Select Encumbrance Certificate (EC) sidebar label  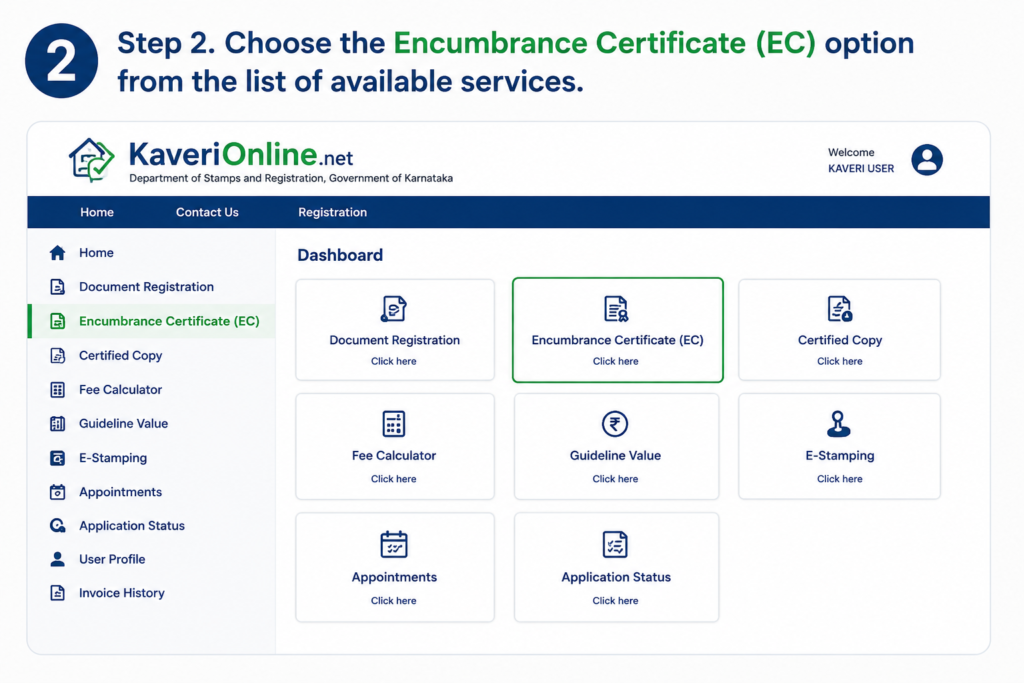[169, 321]
